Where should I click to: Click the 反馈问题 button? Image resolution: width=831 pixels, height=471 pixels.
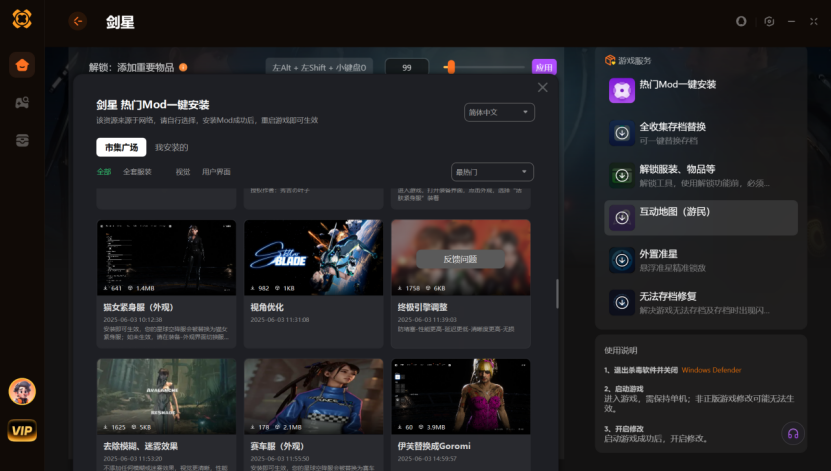coord(460,259)
